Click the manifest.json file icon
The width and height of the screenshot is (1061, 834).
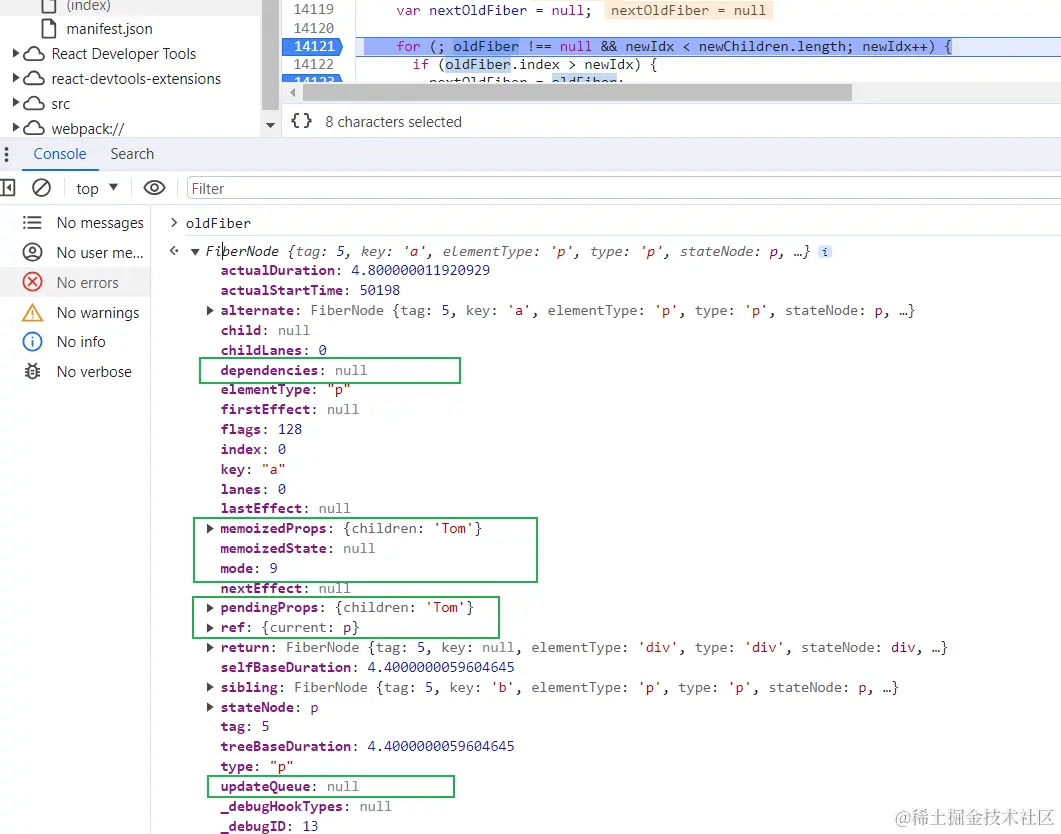point(49,28)
